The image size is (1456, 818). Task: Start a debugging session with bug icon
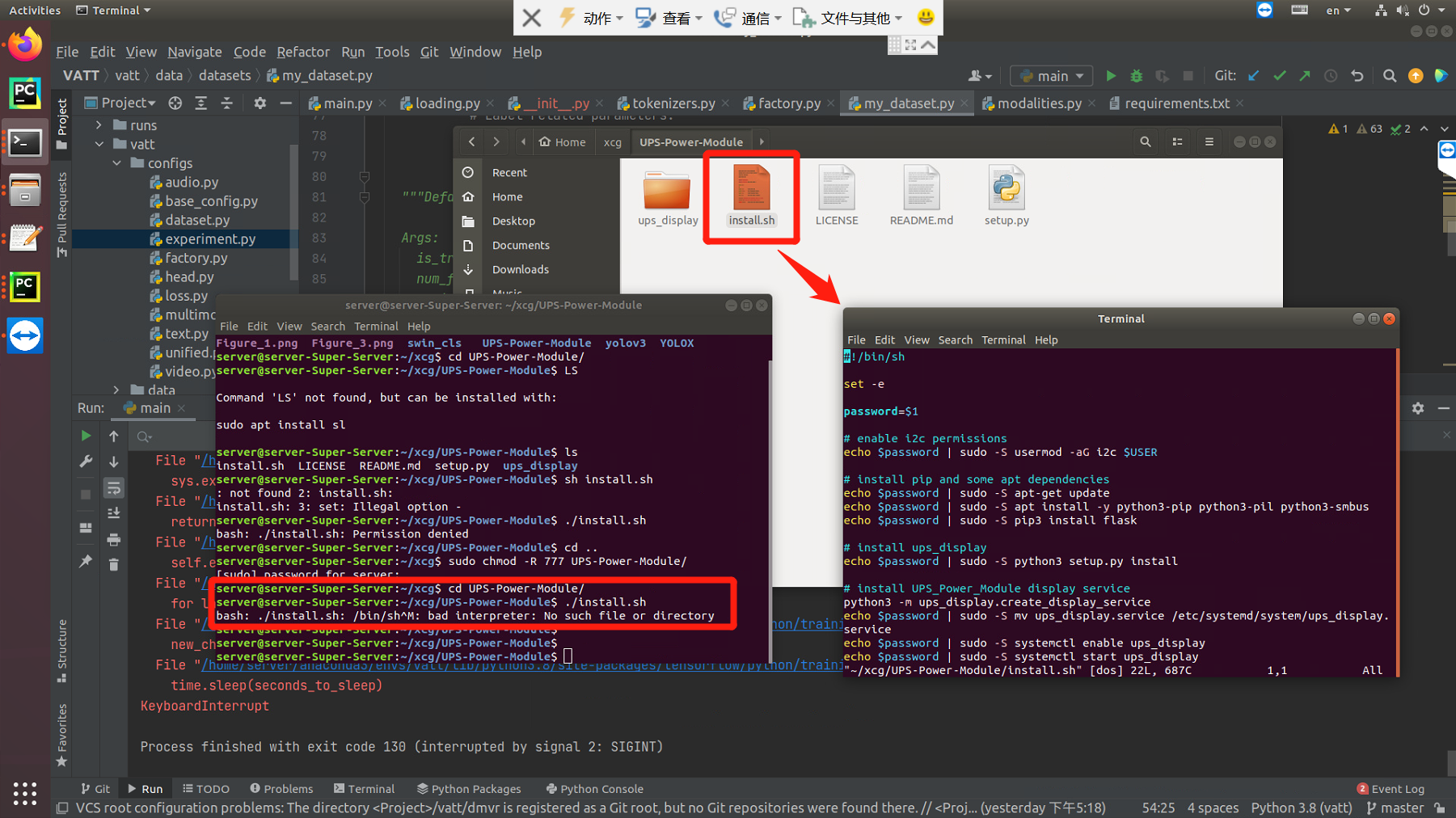[1136, 75]
